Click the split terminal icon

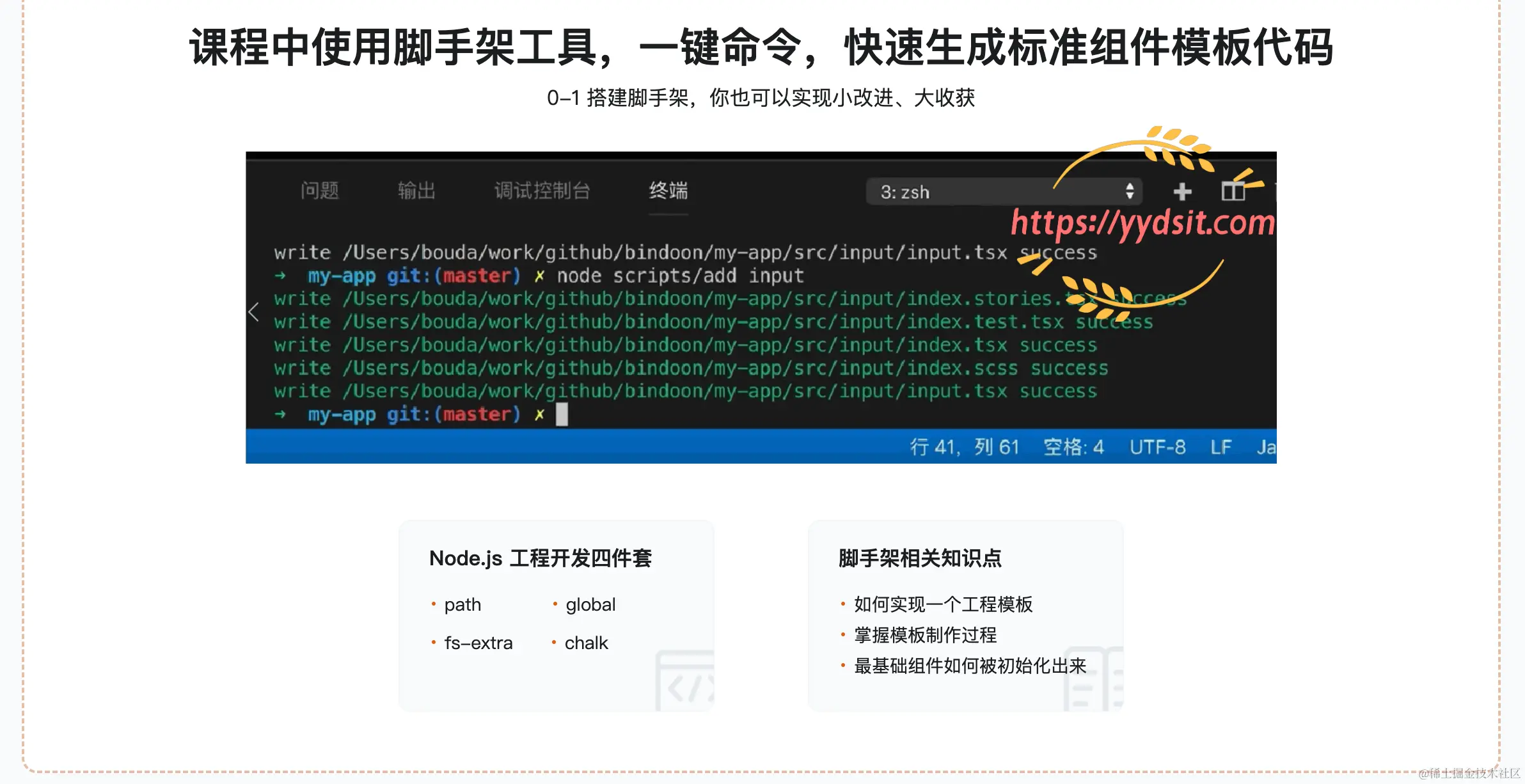click(1233, 191)
